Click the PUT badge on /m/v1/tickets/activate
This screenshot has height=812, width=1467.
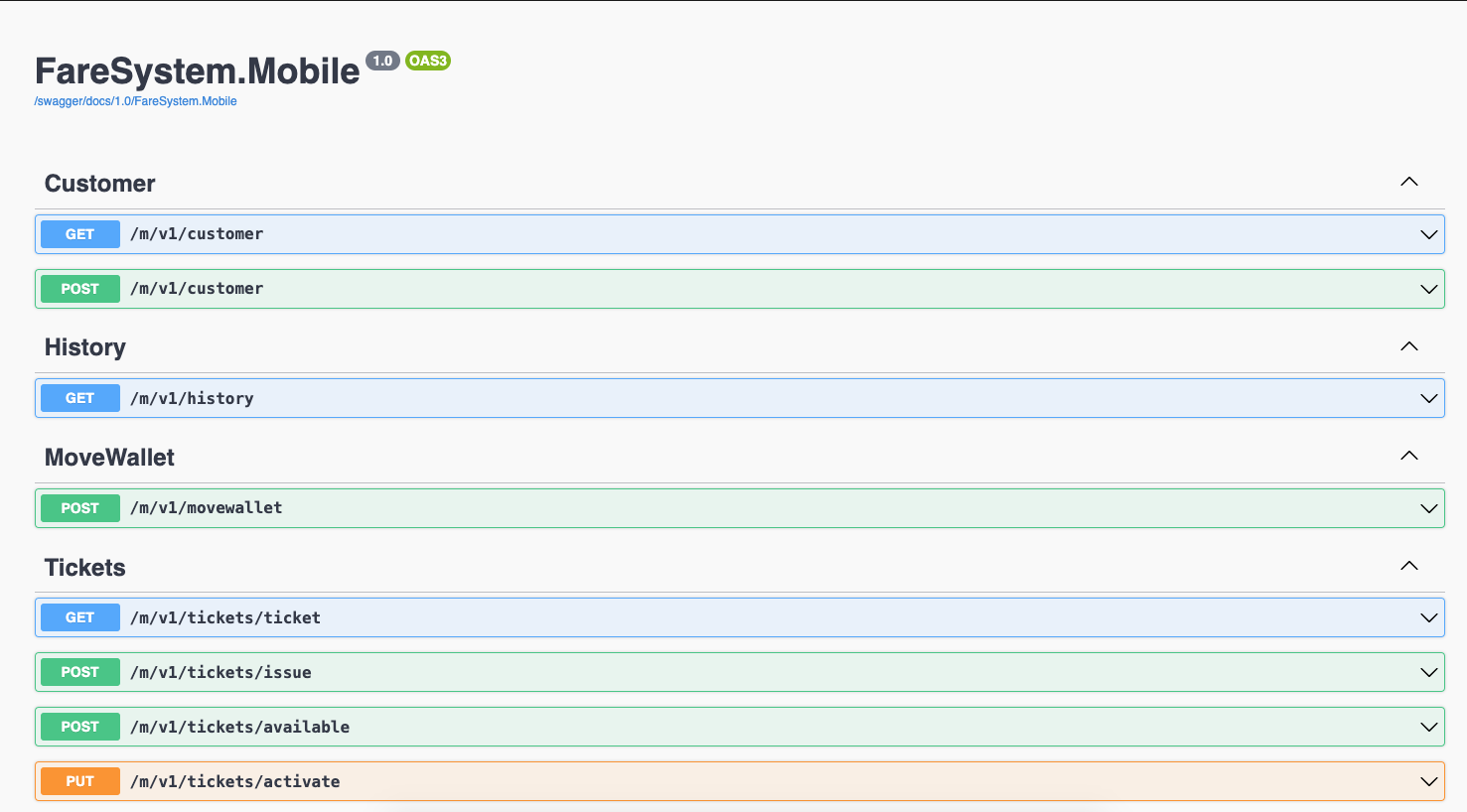tap(79, 781)
